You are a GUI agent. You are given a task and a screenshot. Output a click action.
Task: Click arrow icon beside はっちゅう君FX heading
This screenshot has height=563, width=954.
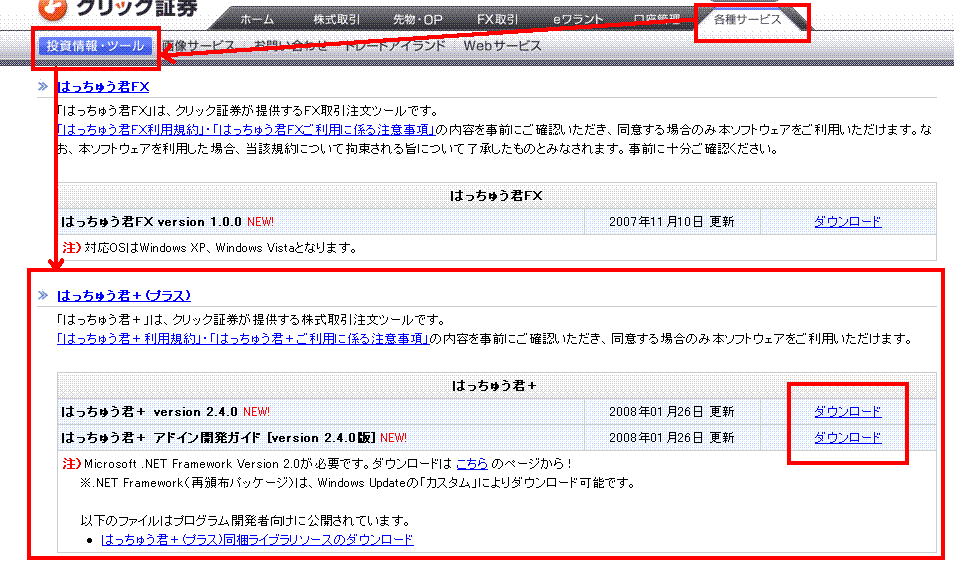tap(43, 86)
